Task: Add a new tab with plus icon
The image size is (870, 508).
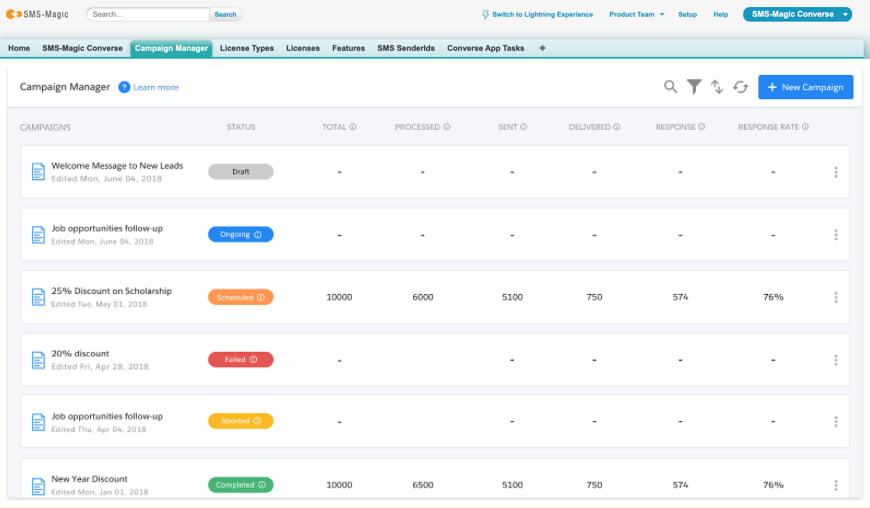Action: point(542,48)
